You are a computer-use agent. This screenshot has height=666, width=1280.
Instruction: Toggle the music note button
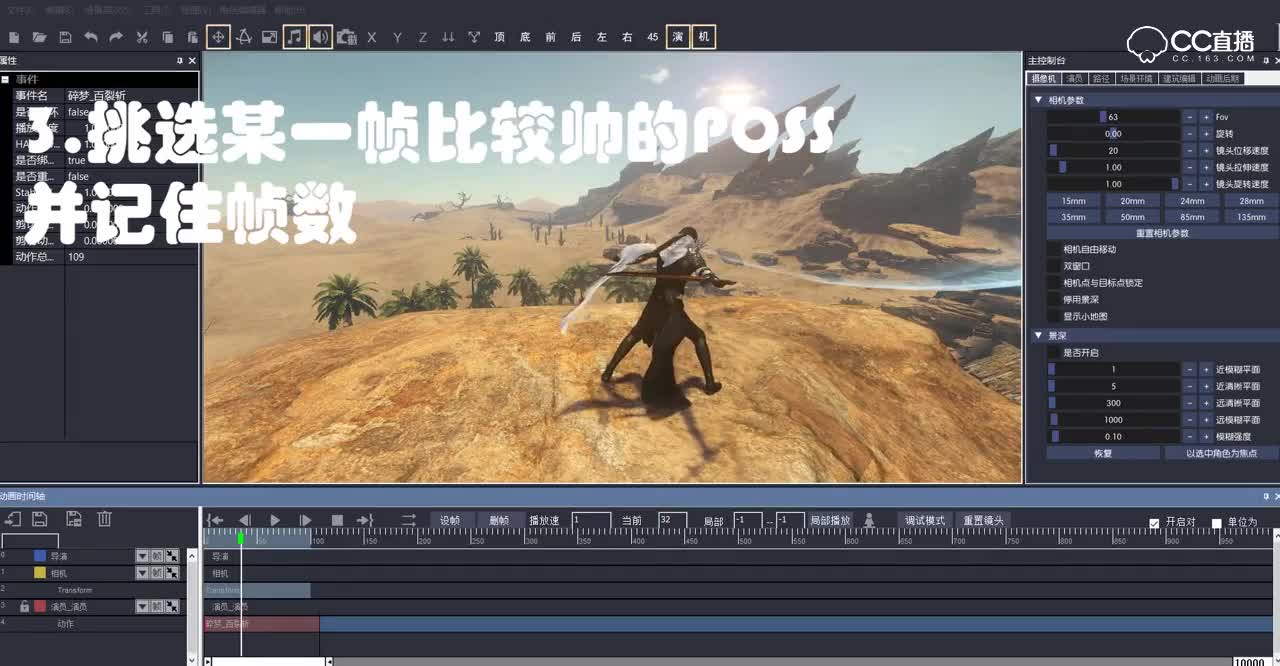click(x=294, y=37)
